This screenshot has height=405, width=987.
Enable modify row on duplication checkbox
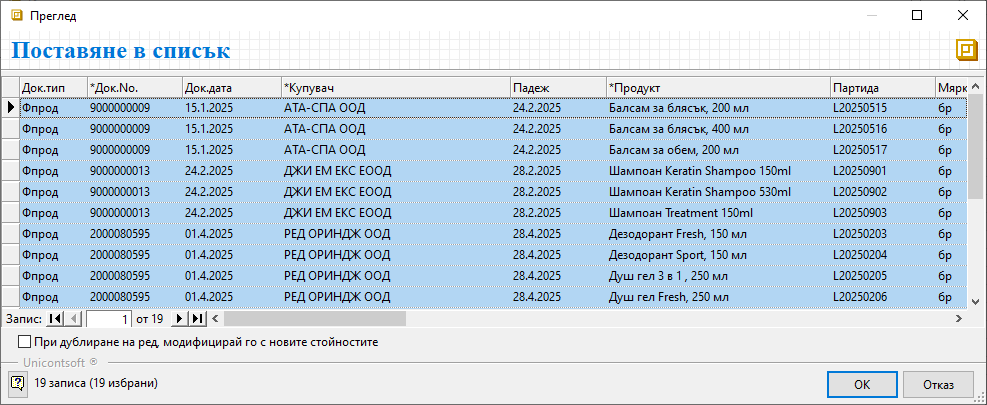coord(25,342)
